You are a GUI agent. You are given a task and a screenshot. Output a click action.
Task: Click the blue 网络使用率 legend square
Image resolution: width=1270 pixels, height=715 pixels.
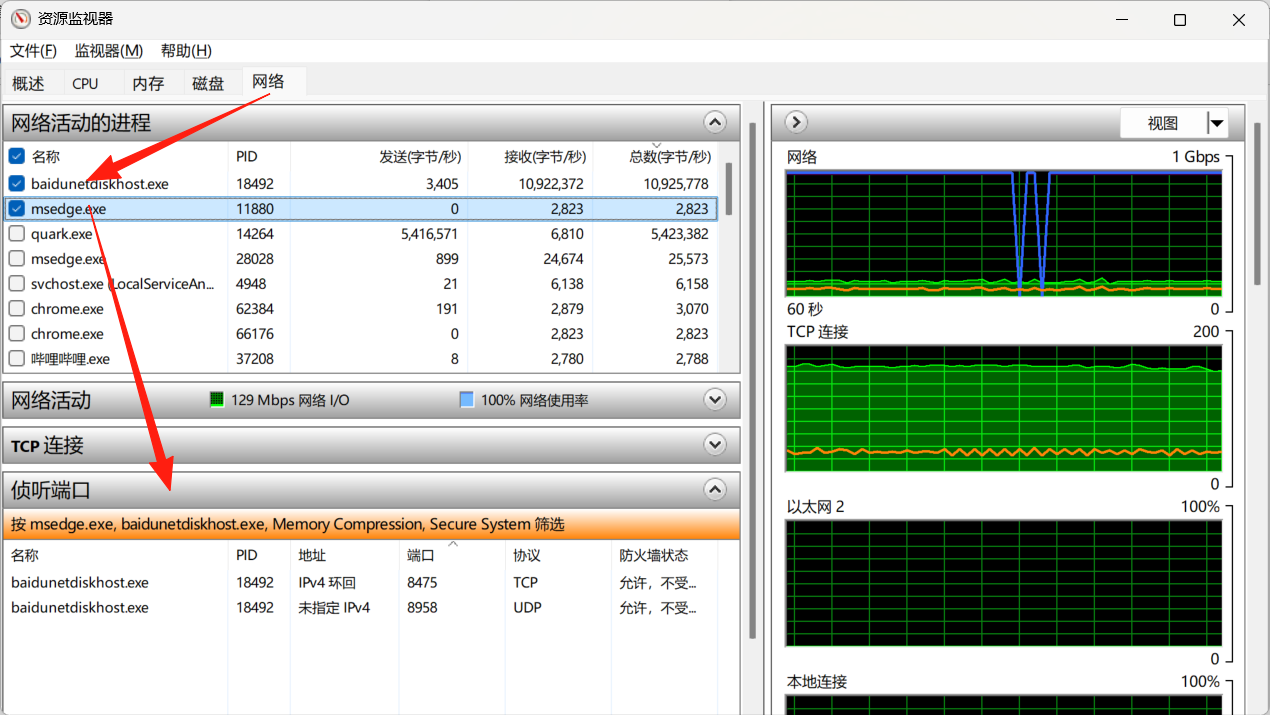coord(467,400)
